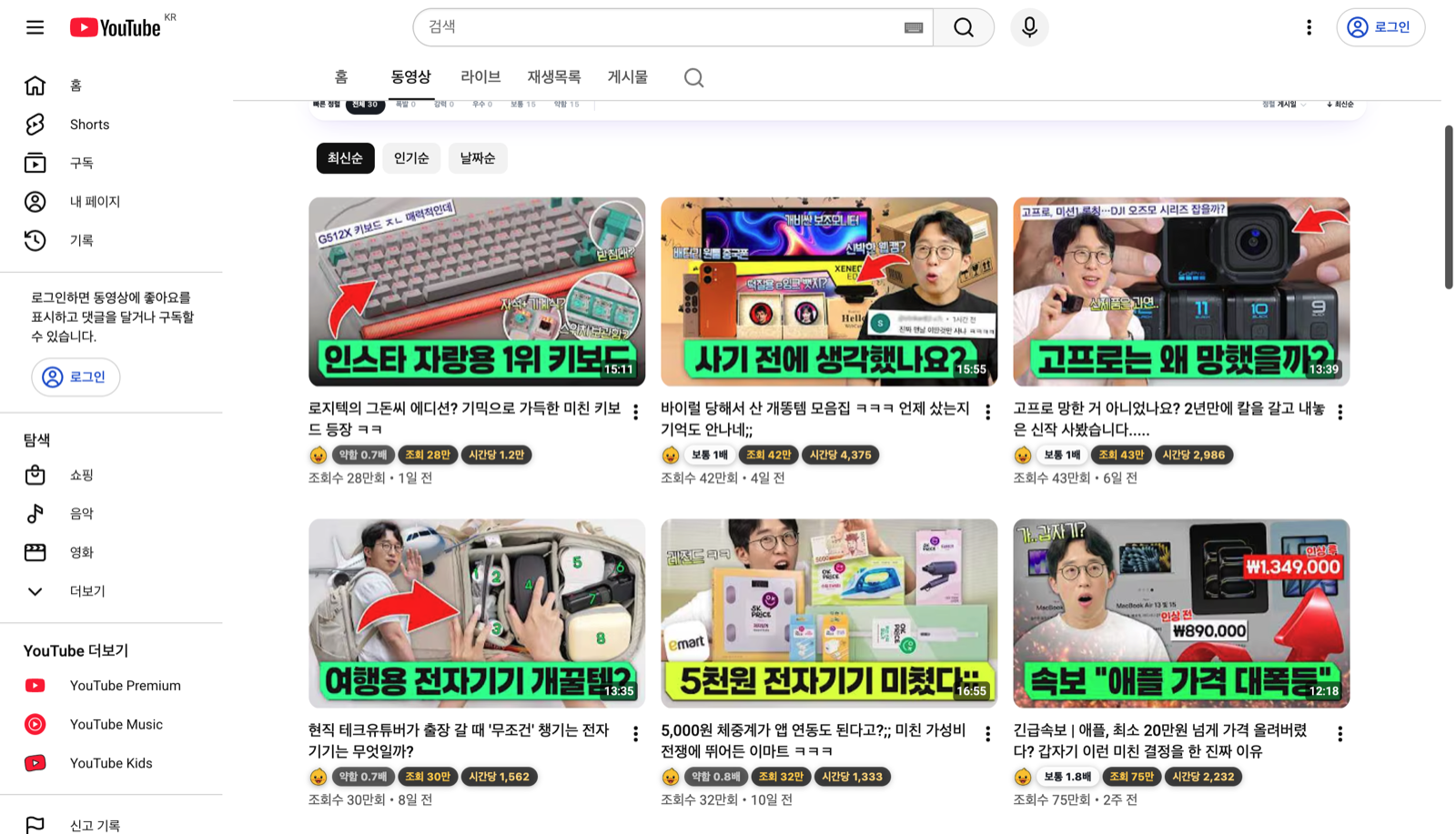Viewport: 1456px width, 834px height.
Task: Open the 영화 movies icon
Action: [35, 552]
